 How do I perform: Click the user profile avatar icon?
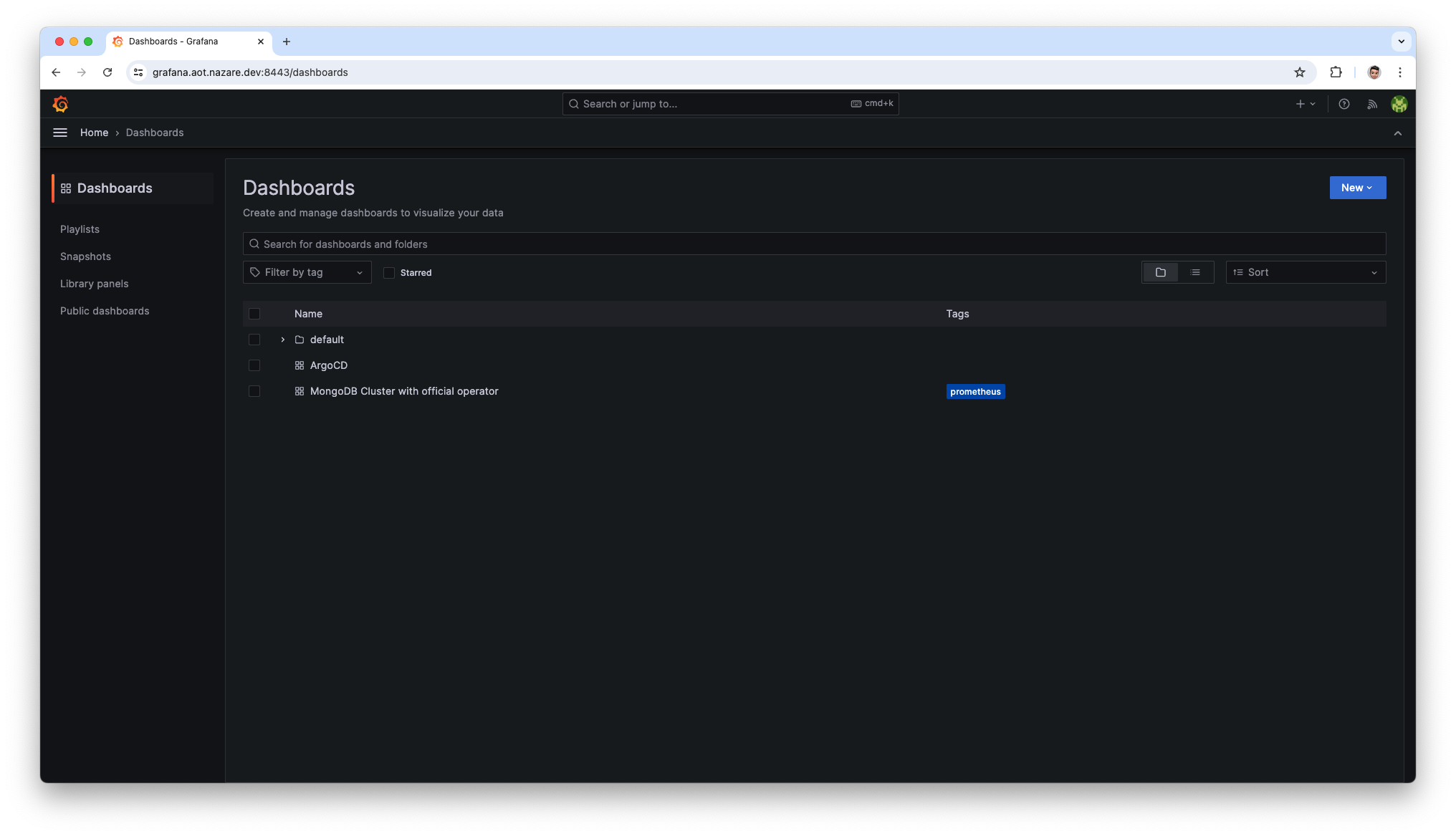coord(1398,104)
